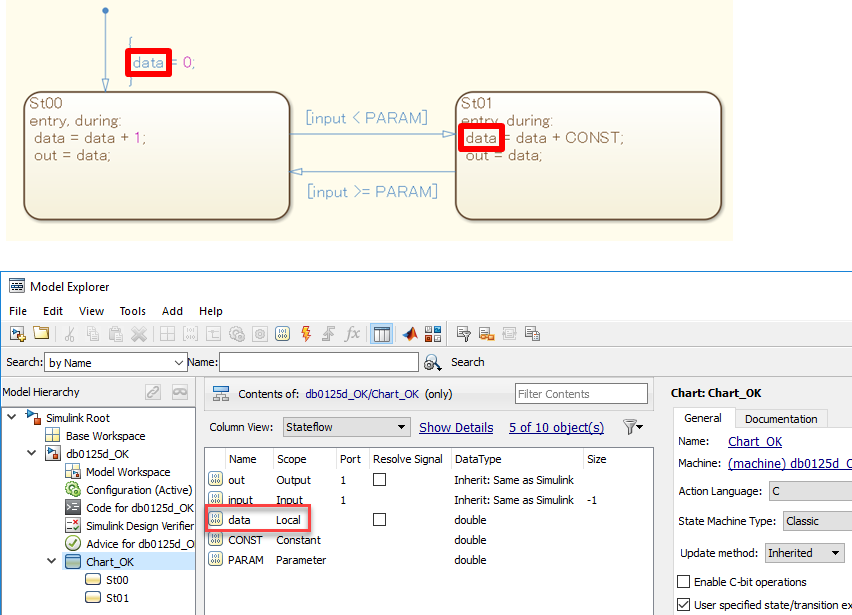This screenshot has height=615, width=852.
Task: Click the MATLAB logo toolbar icon
Action: pos(410,334)
